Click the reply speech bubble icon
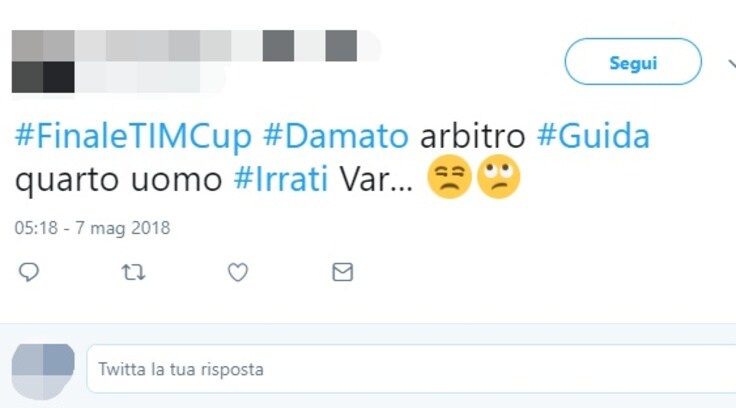 (29, 272)
